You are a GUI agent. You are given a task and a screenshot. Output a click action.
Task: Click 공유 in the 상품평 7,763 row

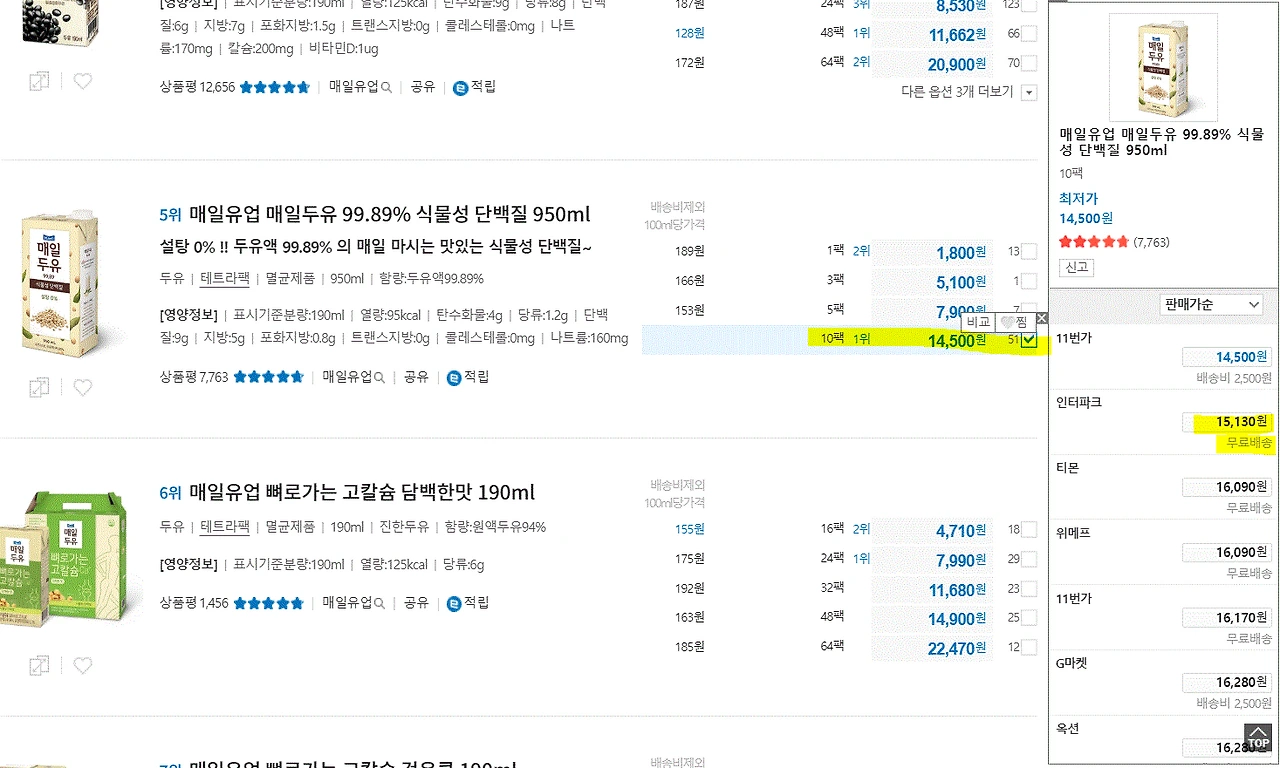pyautogui.click(x=416, y=377)
